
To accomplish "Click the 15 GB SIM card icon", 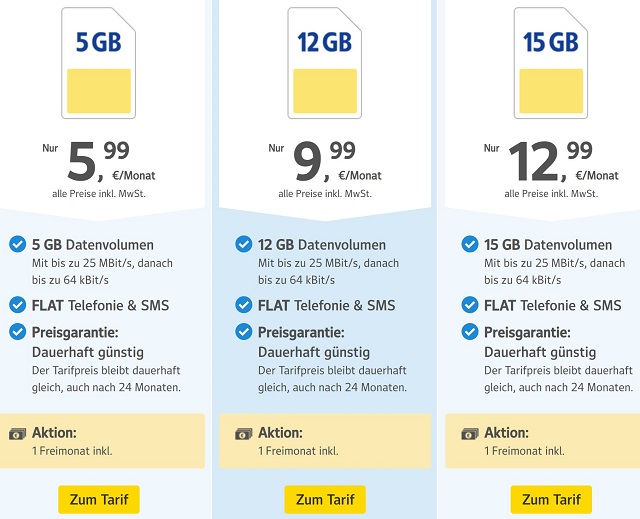I will pos(550,62).
